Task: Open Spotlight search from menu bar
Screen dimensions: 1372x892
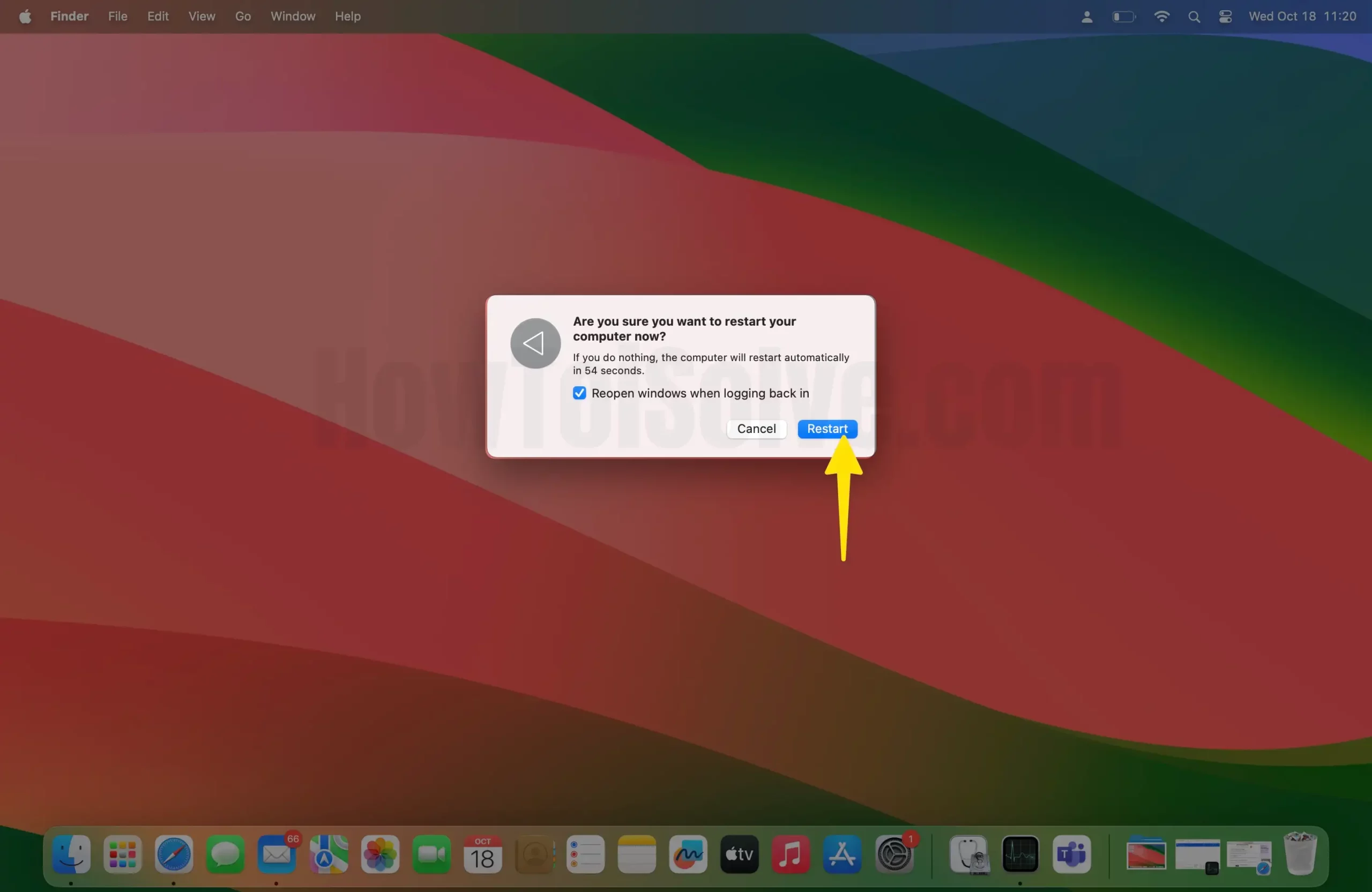Action: pos(1194,17)
